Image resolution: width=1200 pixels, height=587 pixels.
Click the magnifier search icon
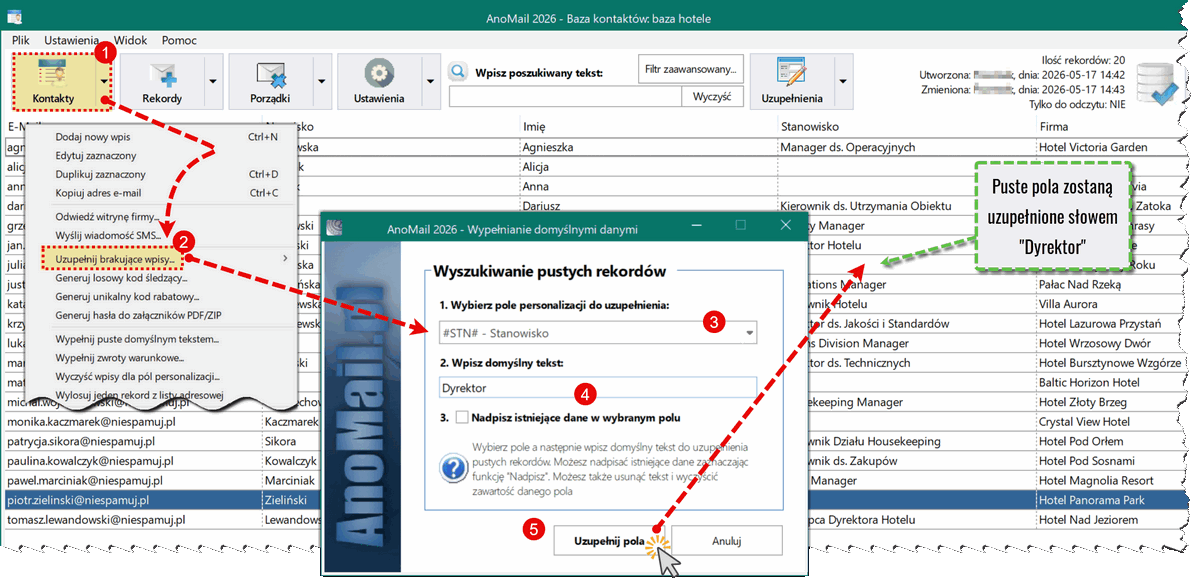pyautogui.click(x=458, y=72)
